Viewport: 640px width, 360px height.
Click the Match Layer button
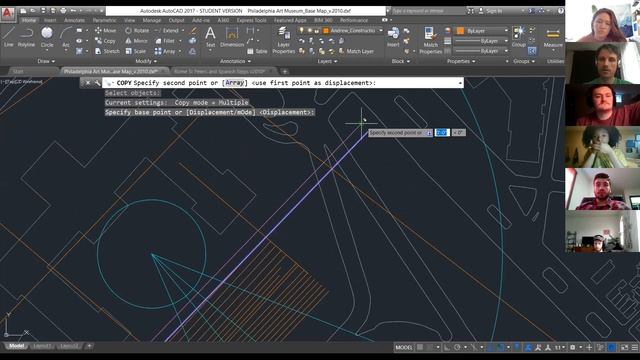tap(356, 51)
